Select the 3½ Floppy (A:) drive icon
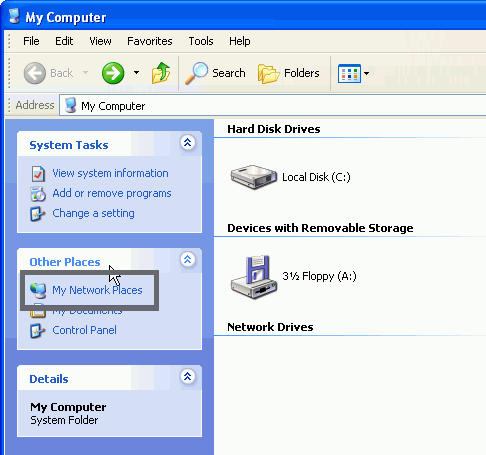 click(254, 277)
